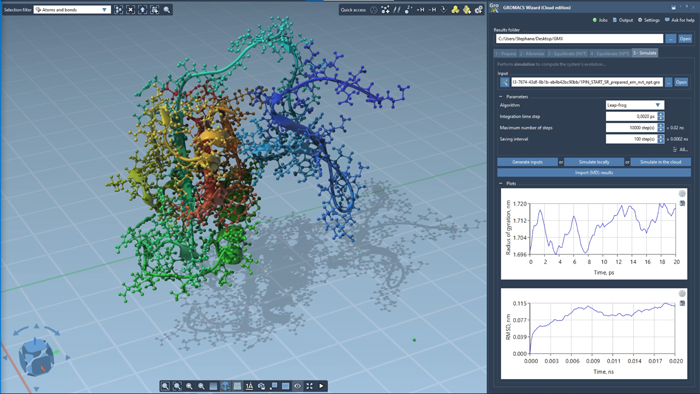Click the magnifier search icon beside the selection filter
700x394 pixels.
(167, 9)
